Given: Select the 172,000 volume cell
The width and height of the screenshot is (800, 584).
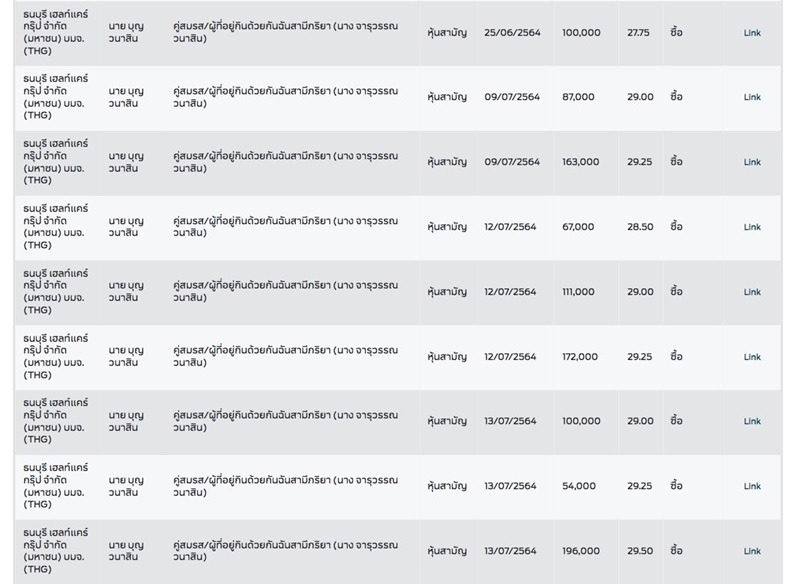Looking at the screenshot, I should coord(580,357).
